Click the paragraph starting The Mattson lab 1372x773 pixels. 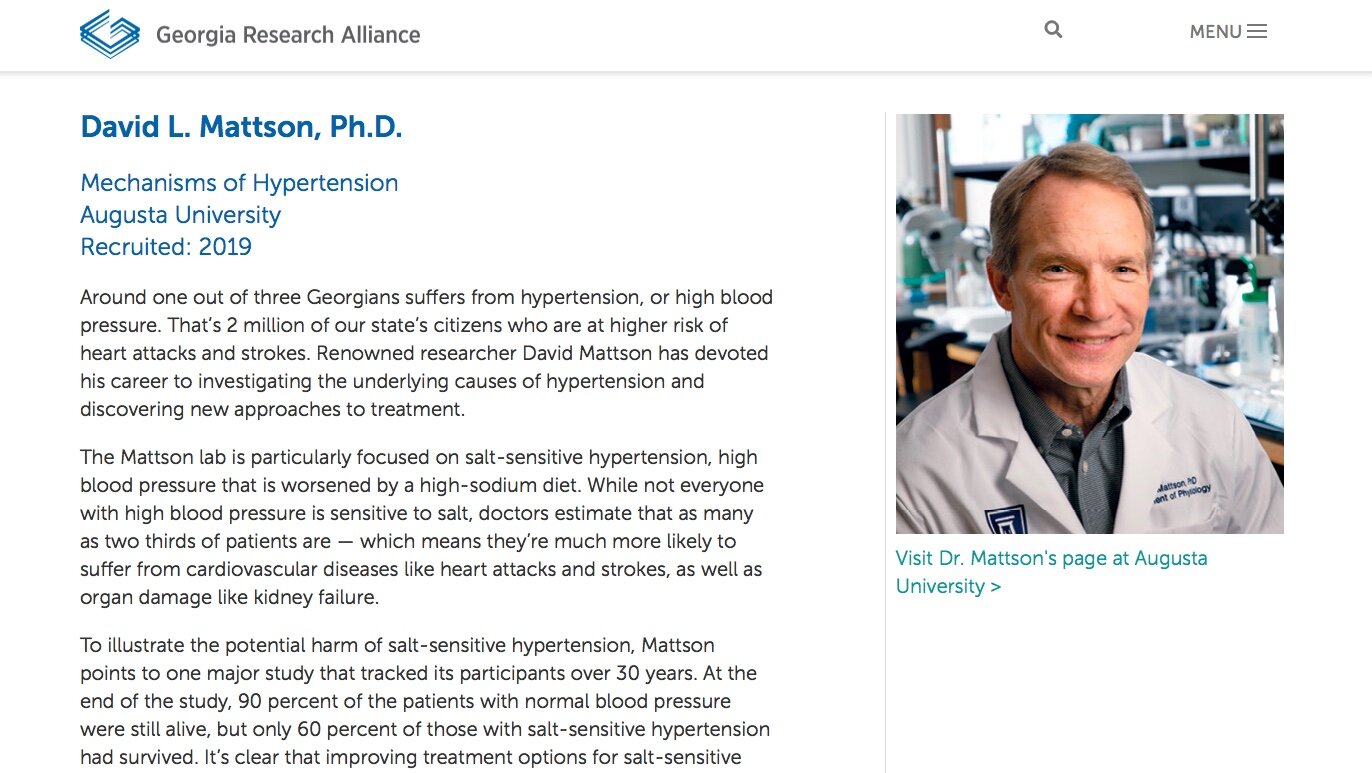point(422,527)
